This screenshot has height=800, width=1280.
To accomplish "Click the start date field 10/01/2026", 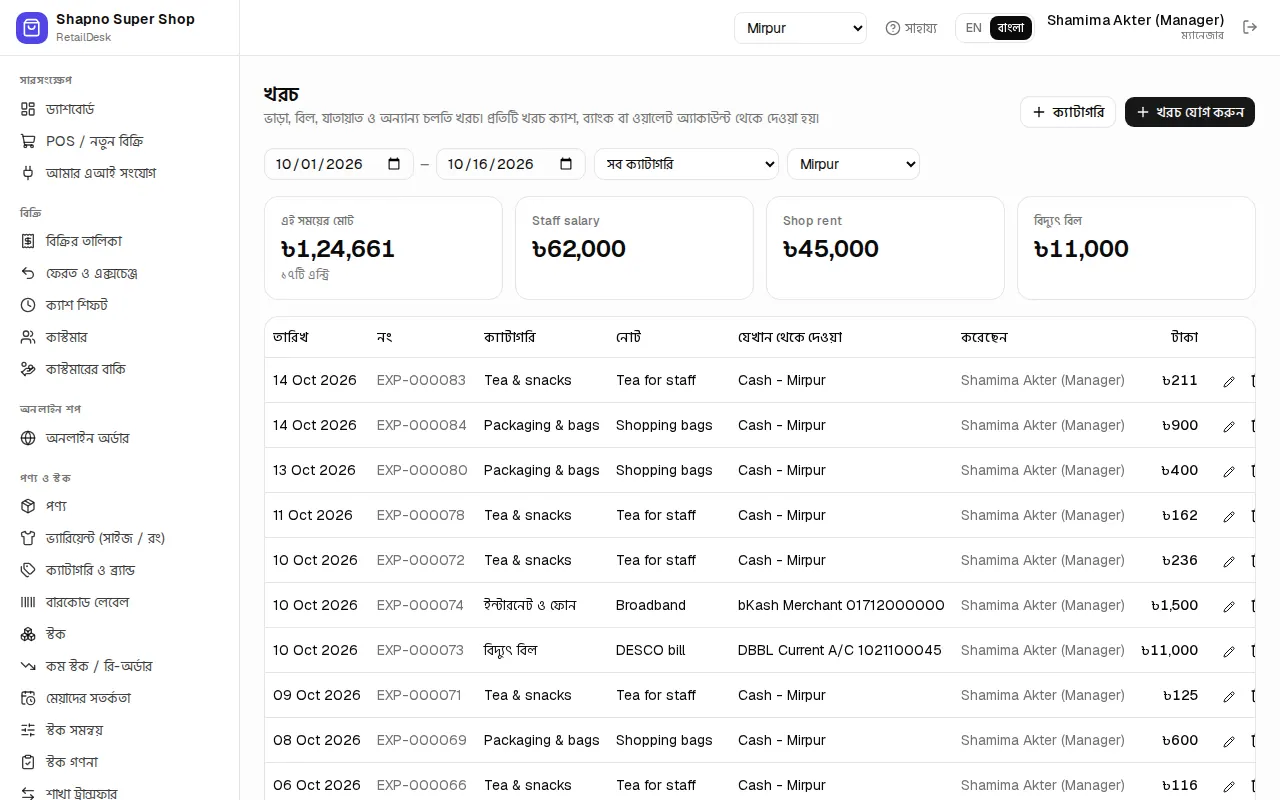I will pos(339,164).
